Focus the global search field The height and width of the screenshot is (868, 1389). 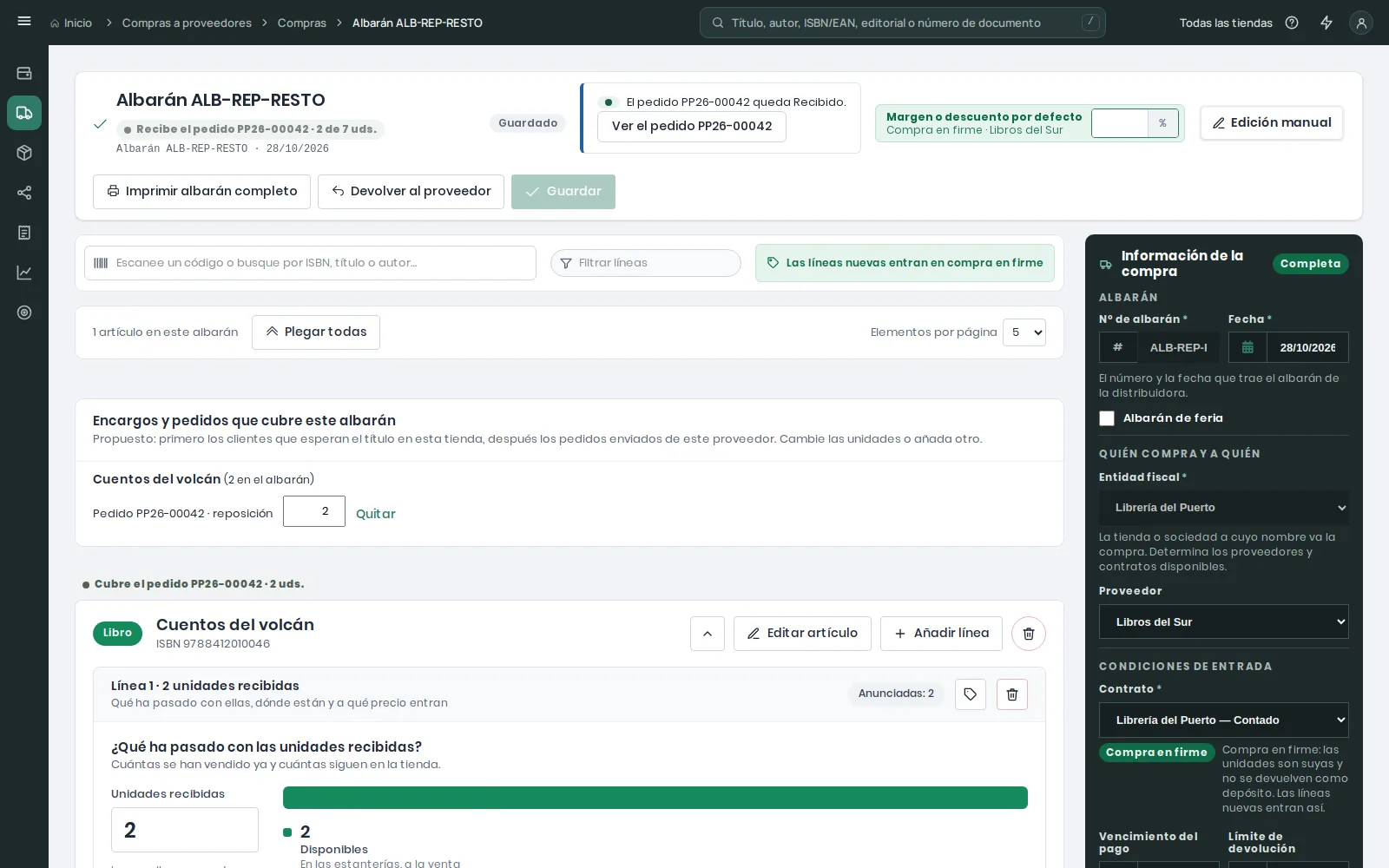pyautogui.click(x=903, y=23)
